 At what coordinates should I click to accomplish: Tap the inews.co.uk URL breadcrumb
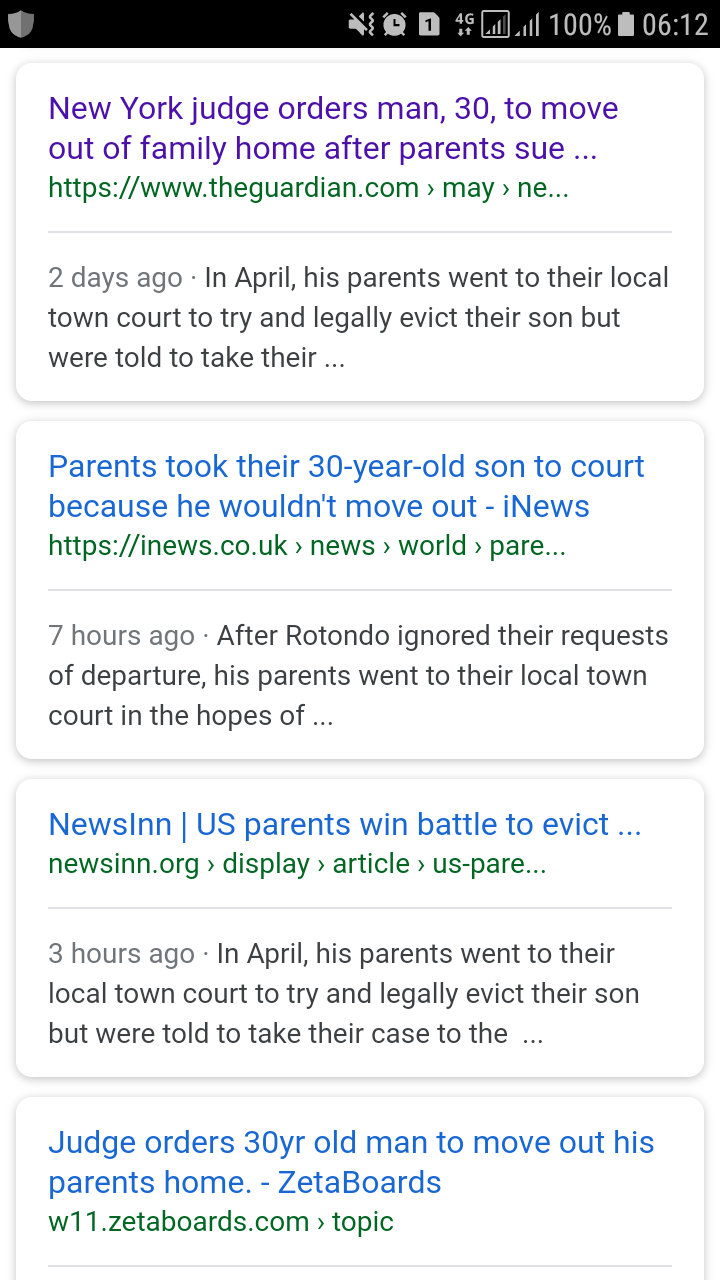307,546
